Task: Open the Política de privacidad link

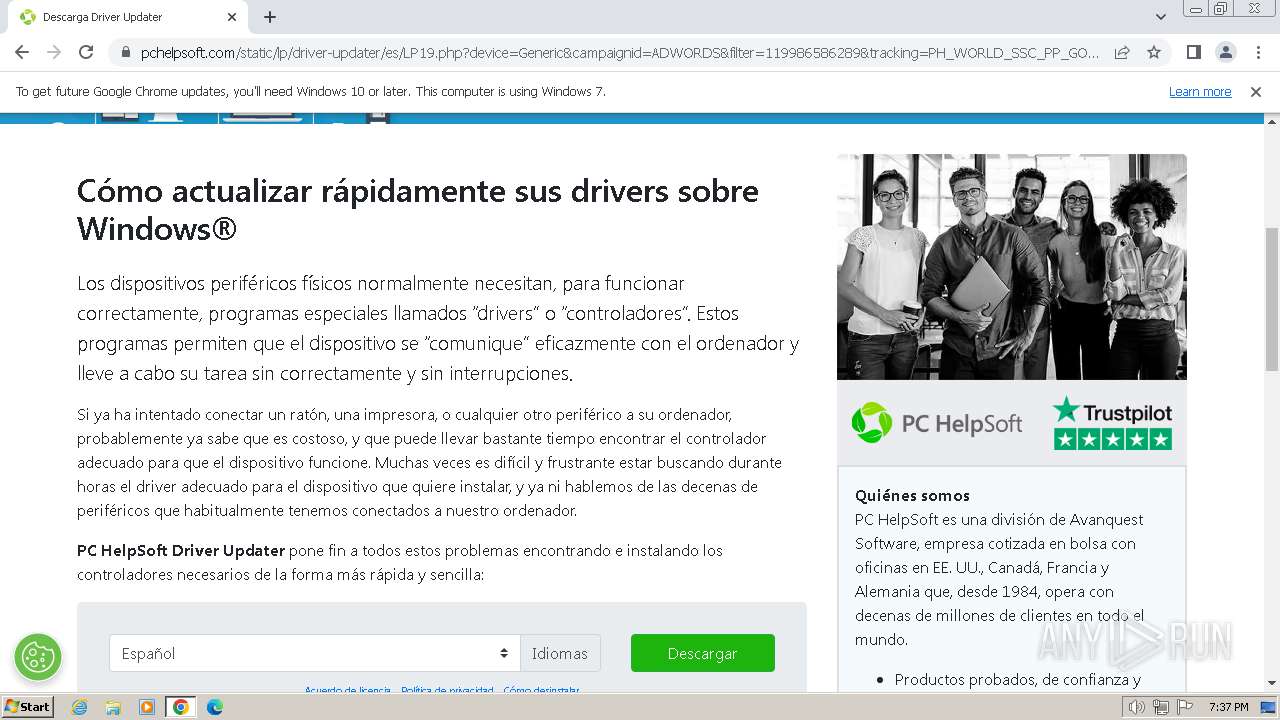Action: coord(447,690)
